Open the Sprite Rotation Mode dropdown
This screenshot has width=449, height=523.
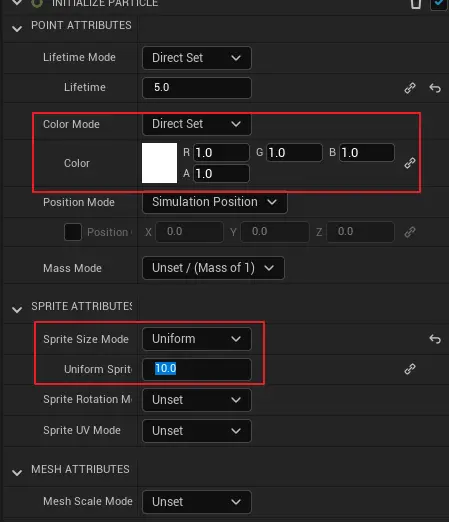coord(197,400)
